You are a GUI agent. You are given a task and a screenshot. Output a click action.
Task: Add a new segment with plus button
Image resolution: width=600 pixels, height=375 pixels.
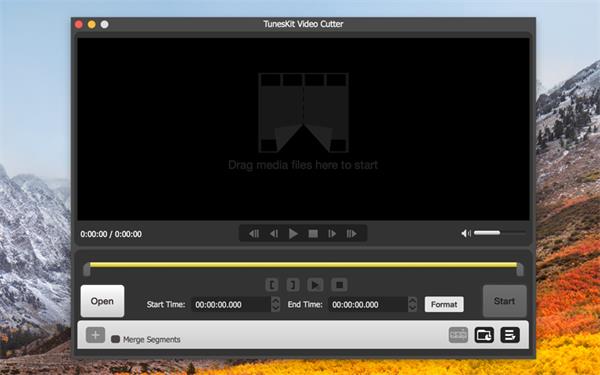click(x=95, y=335)
